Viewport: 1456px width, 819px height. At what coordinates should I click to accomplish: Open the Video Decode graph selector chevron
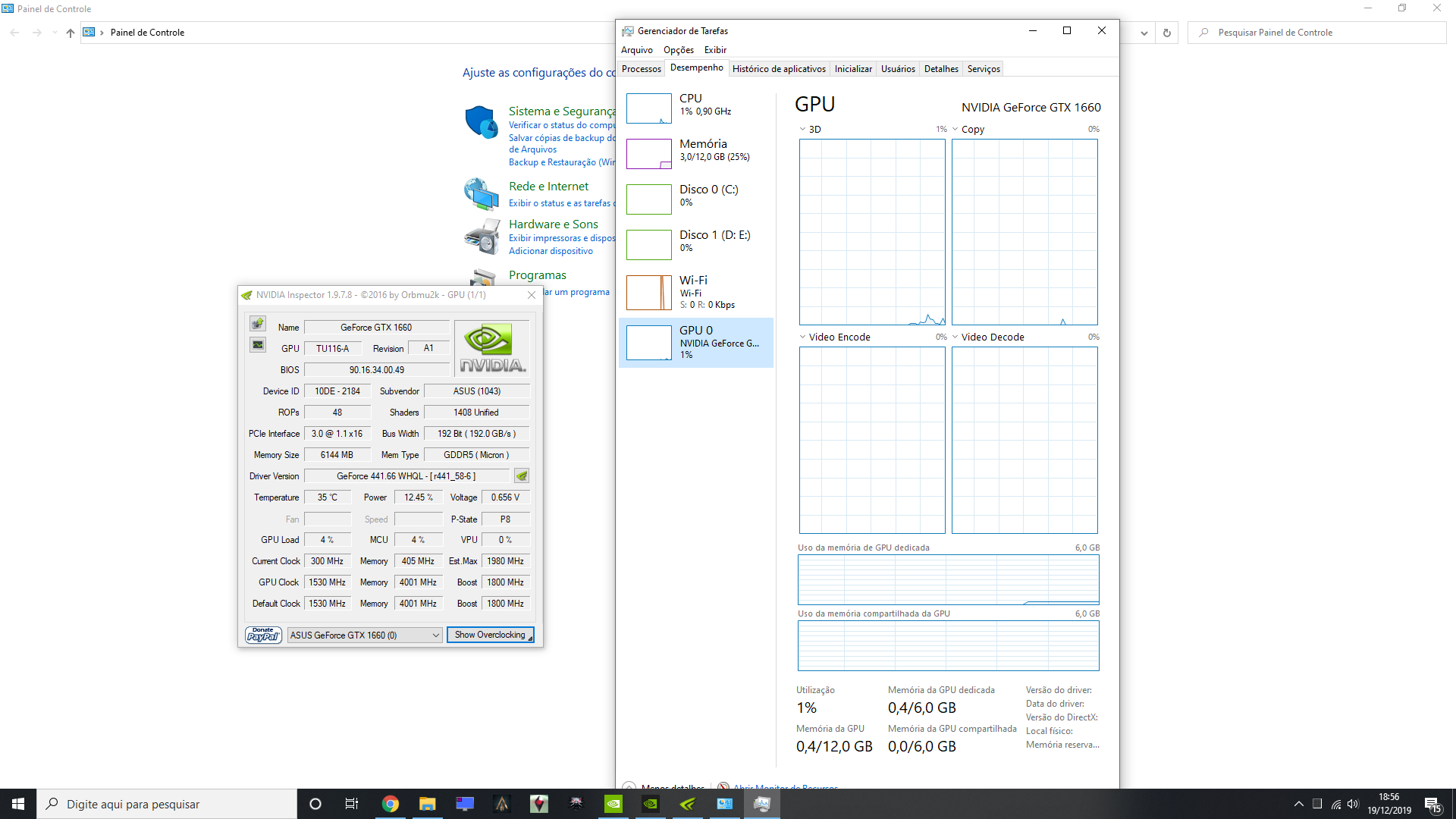coord(955,337)
